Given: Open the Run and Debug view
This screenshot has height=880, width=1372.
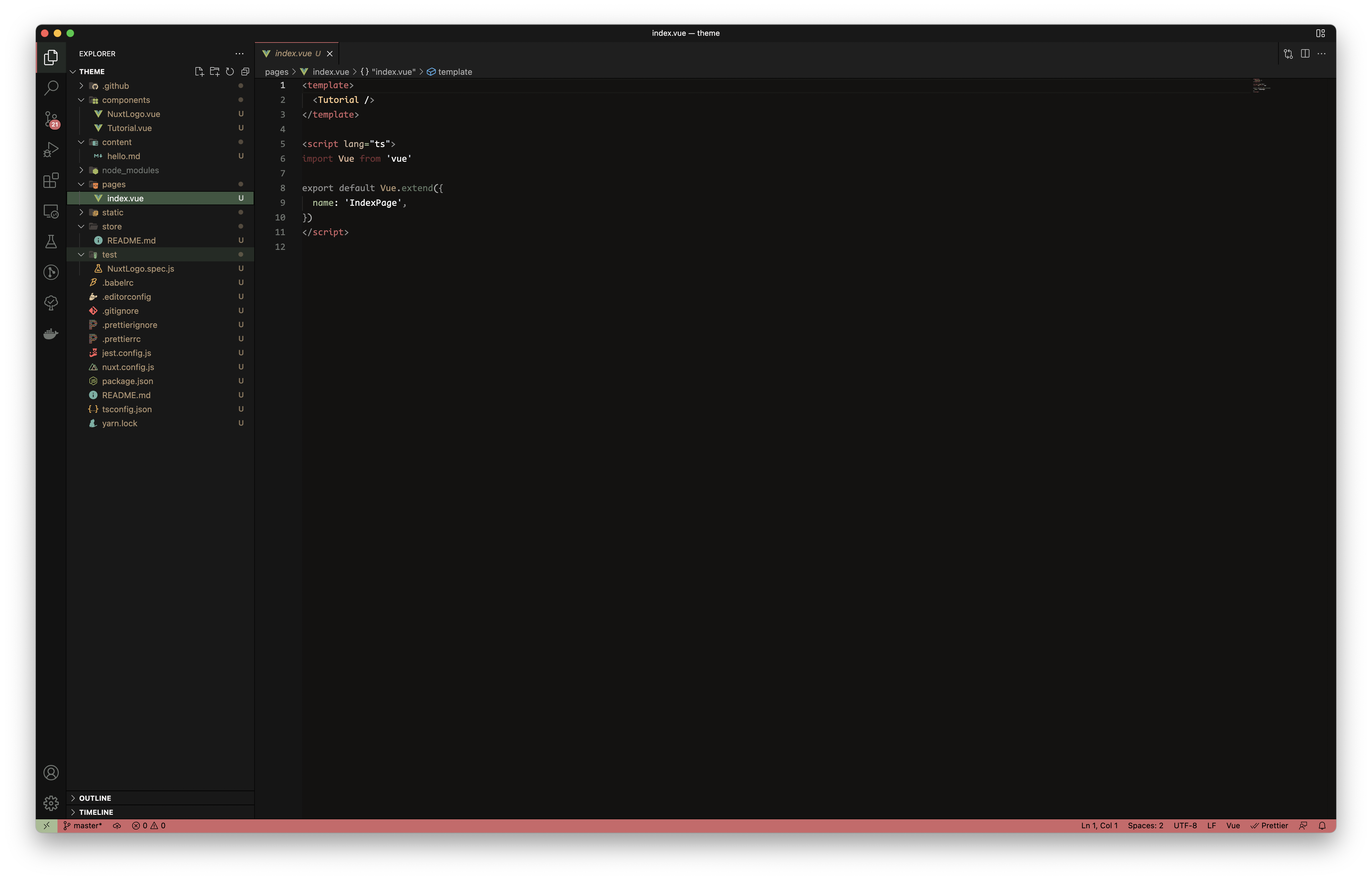Looking at the screenshot, I should click(51, 150).
